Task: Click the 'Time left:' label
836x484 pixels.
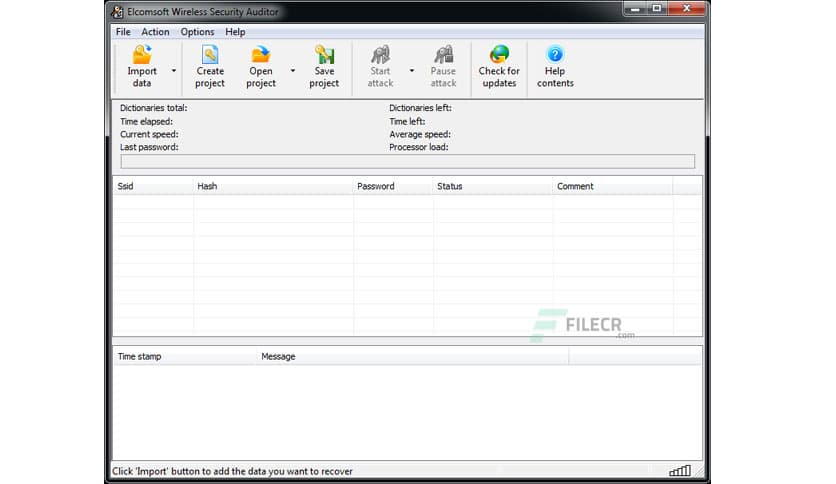Action: coord(407,122)
